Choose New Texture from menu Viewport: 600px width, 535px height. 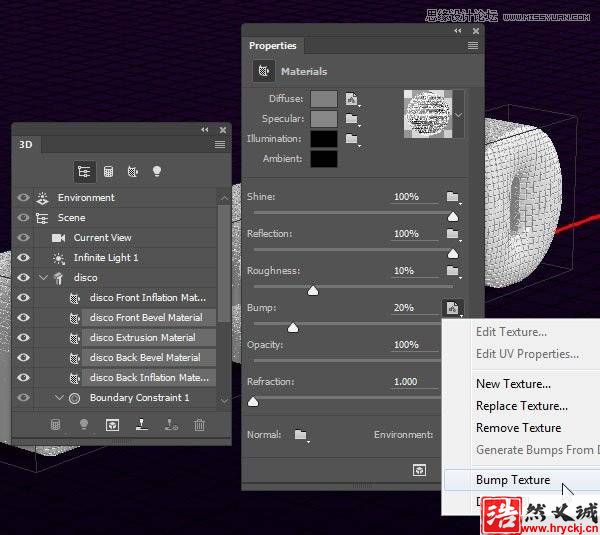pos(514,384)
